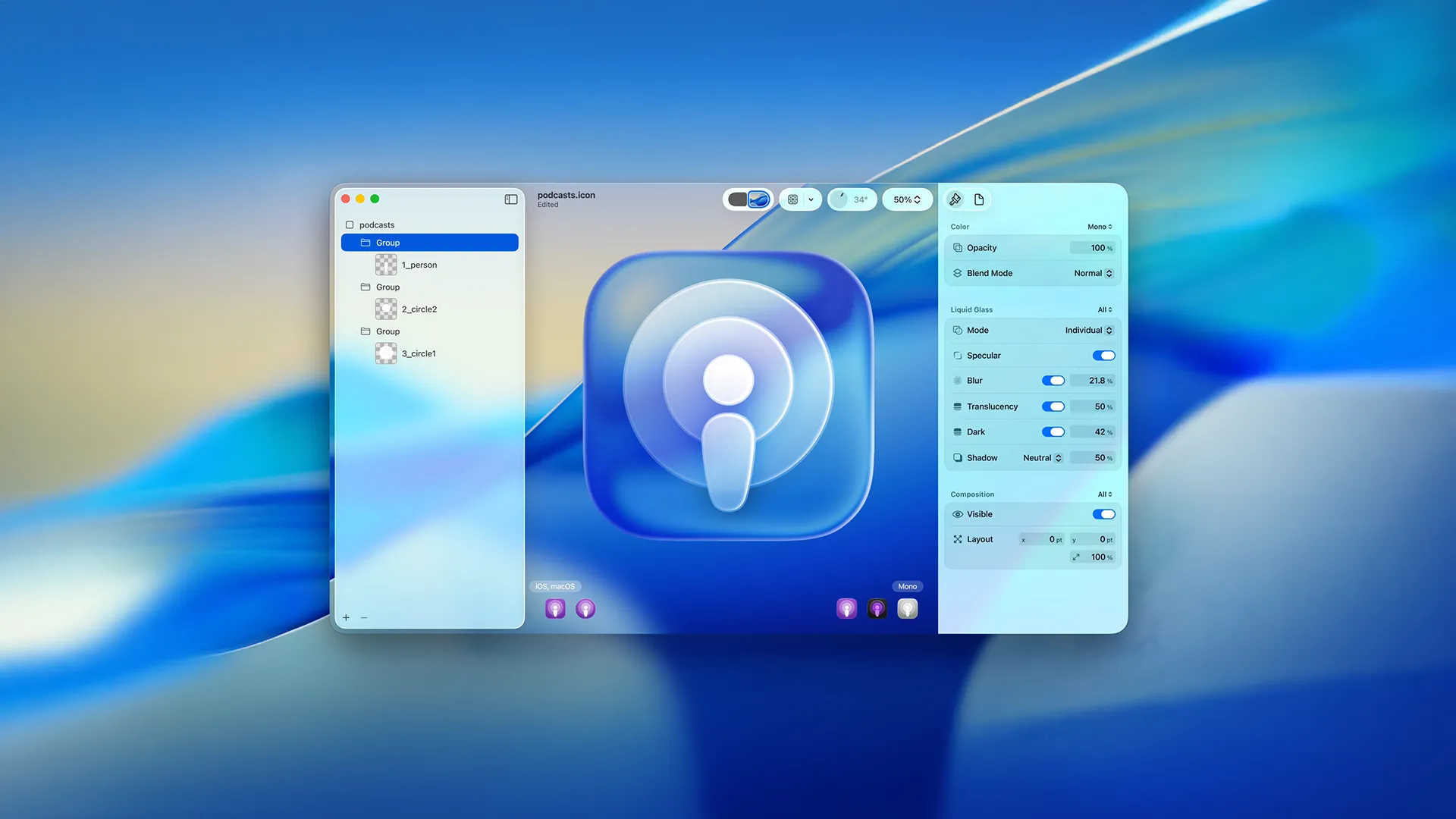The image size is (1456, 819).
Task: Toggle the Dark switch
Action: [1053, 432]
